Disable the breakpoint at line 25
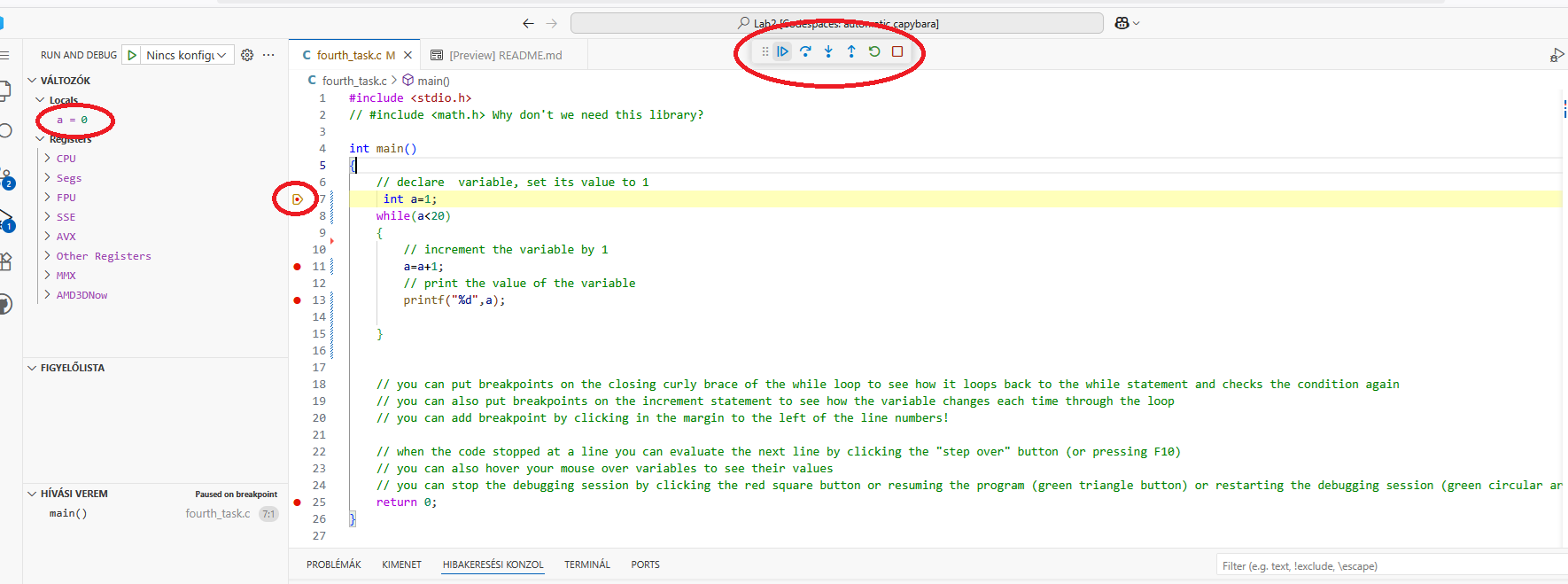 [298, 502]
